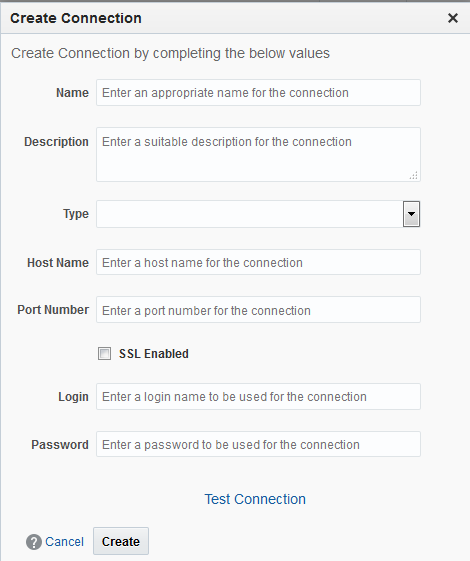Image resolution: width=470 pixels, height=561 pixels.
Task: Focus the Login input field
Action: (258, 396)
